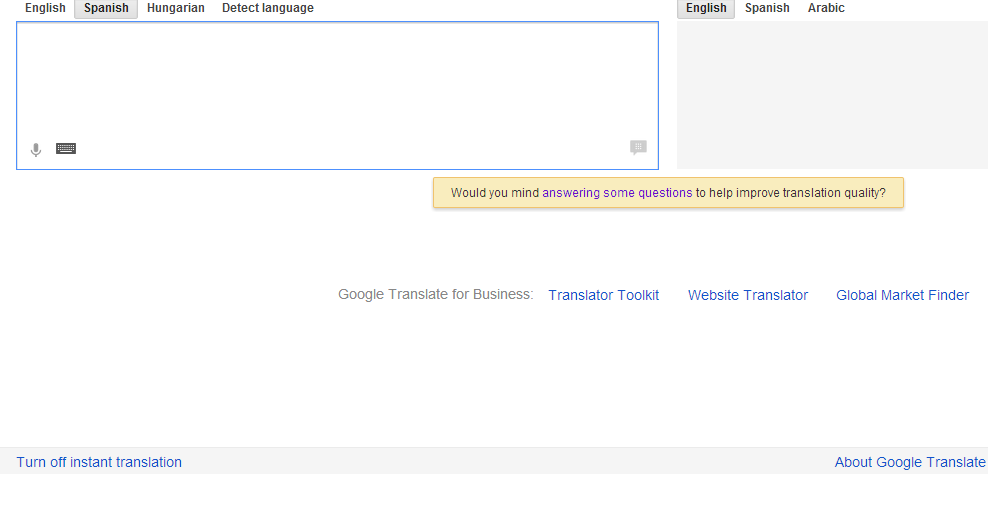
Task: Set target language to English
Action: (706, 8)
